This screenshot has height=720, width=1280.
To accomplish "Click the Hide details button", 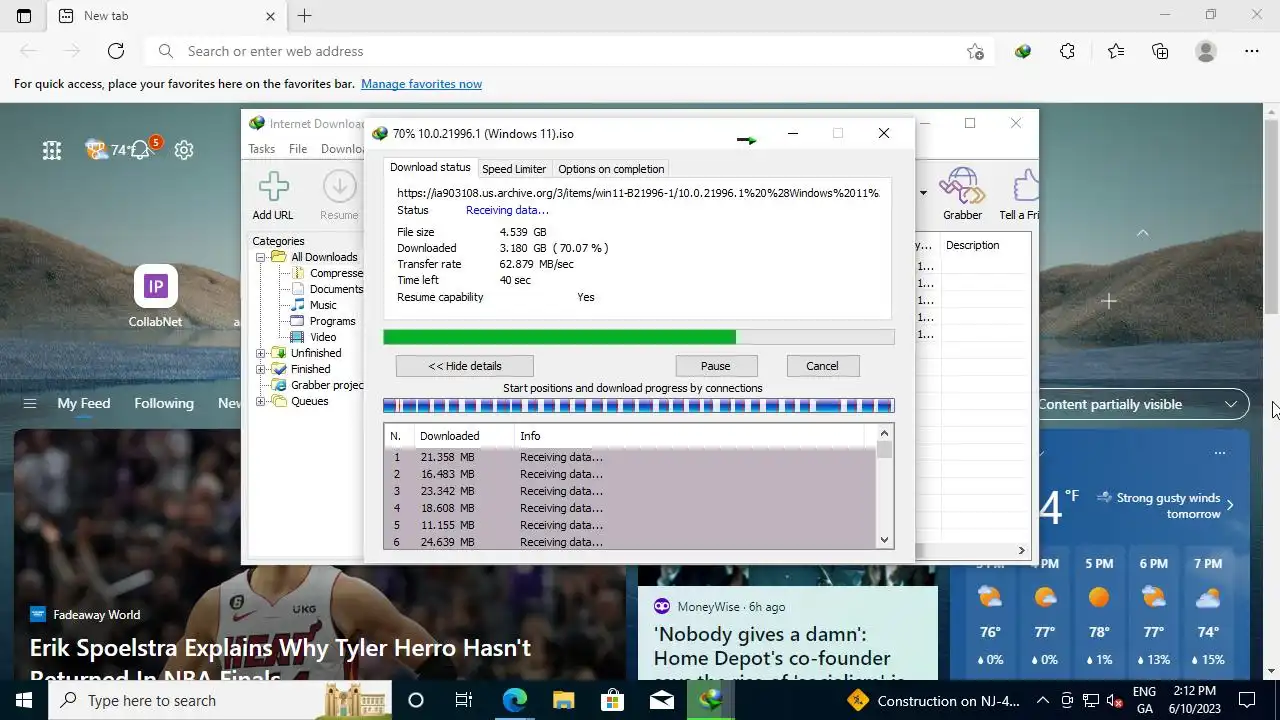I will pyautogui.click(x=465, y=366).
